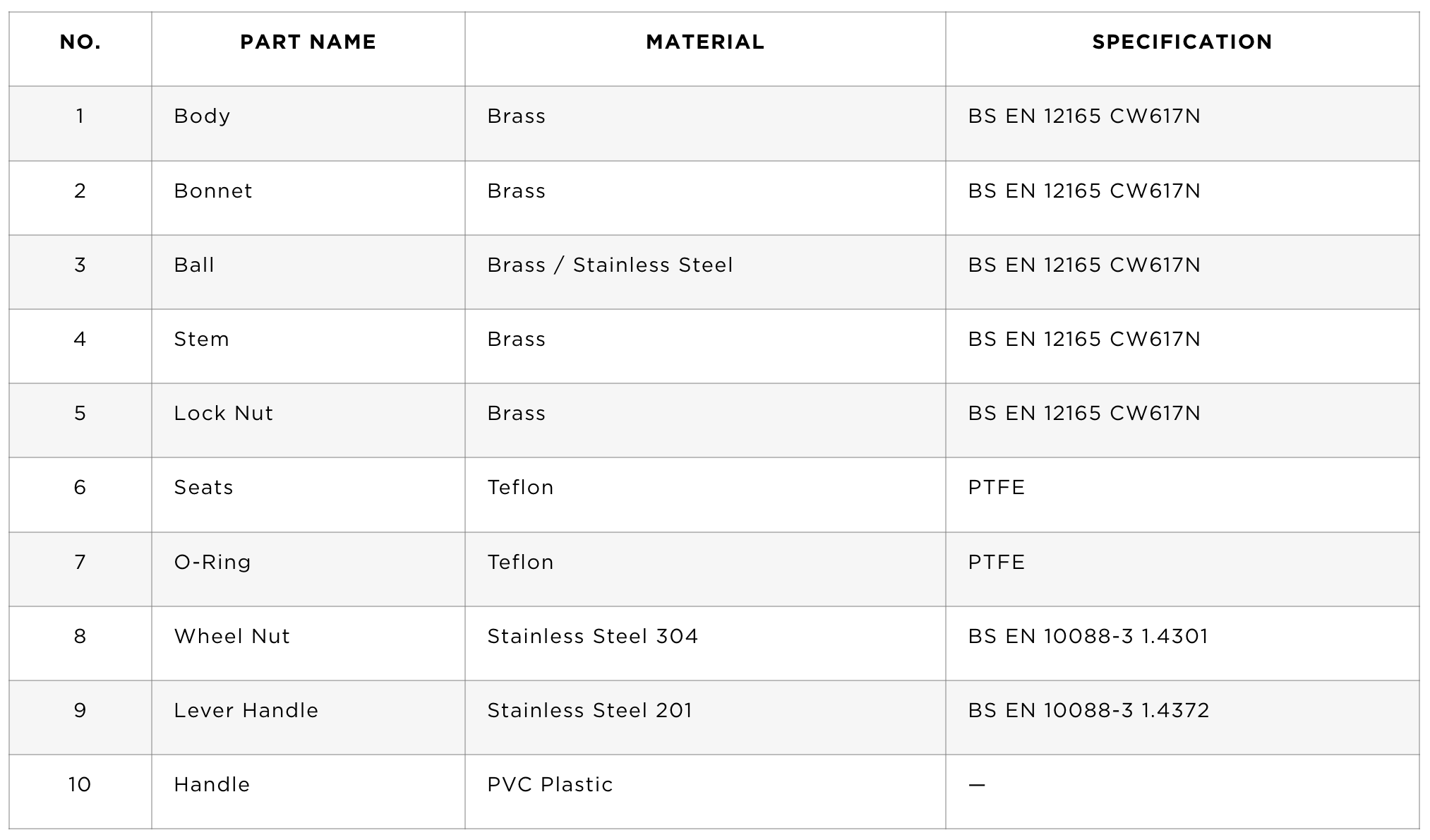Click the PVC Plastic material cell
This screenshot has height=840, width=1430.
(705, 791)
